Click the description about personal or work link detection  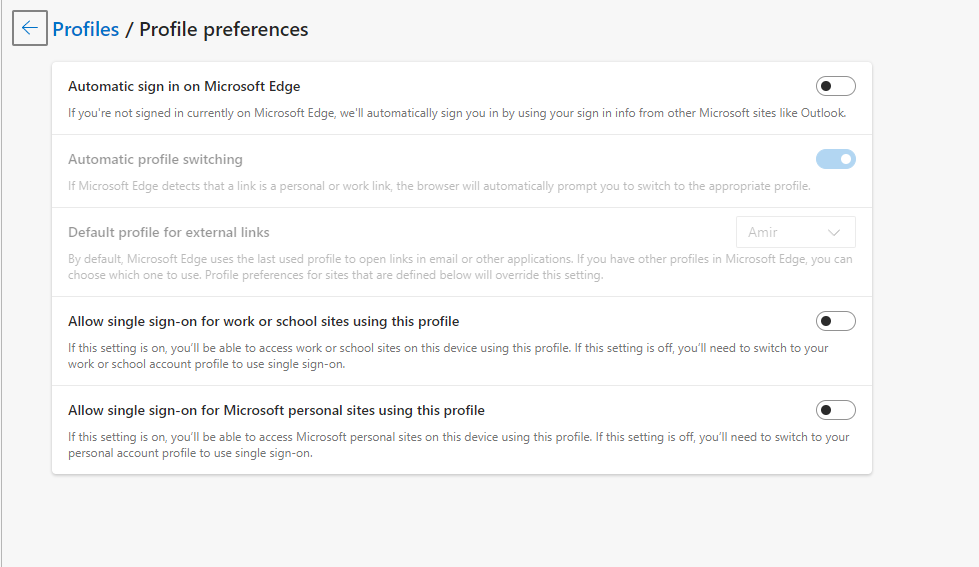(x=439, y=186)
